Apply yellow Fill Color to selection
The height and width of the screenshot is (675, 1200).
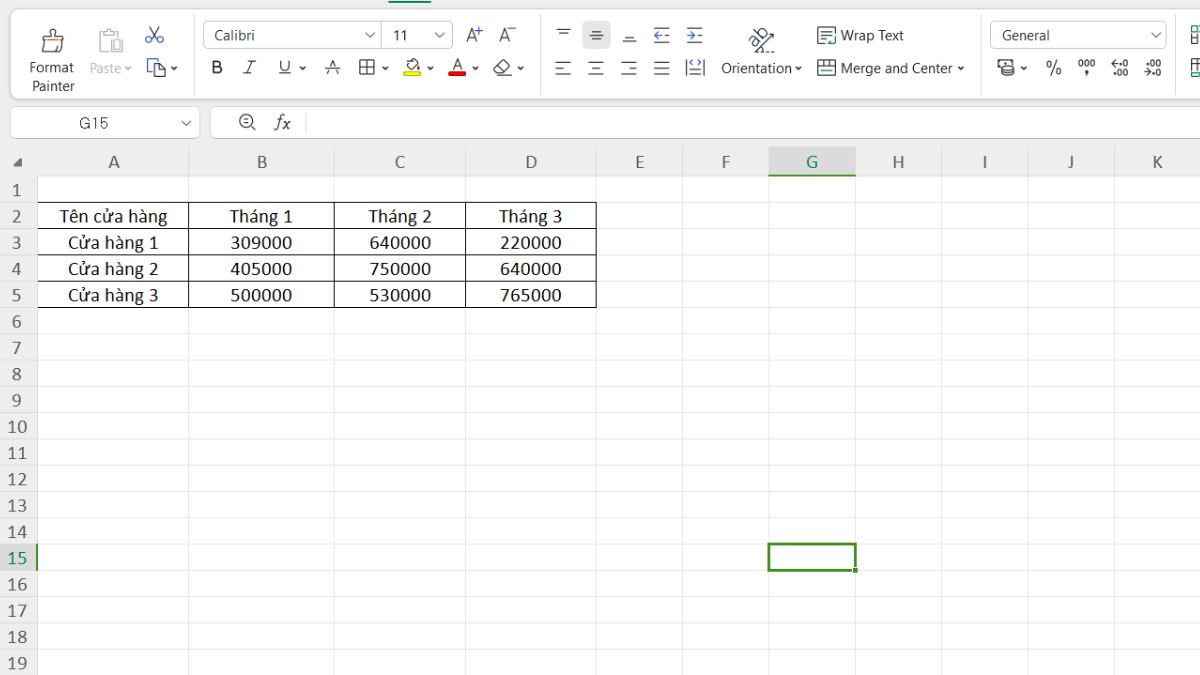click(x=413, y=68)
